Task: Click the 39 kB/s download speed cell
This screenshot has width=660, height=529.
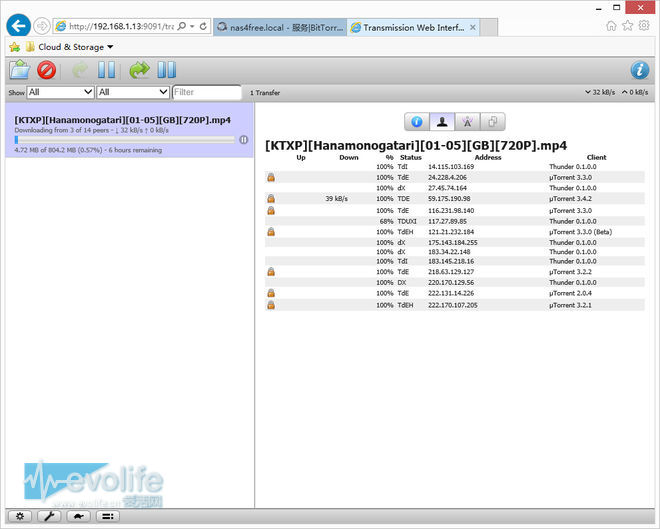Action: tap(336, 199)
